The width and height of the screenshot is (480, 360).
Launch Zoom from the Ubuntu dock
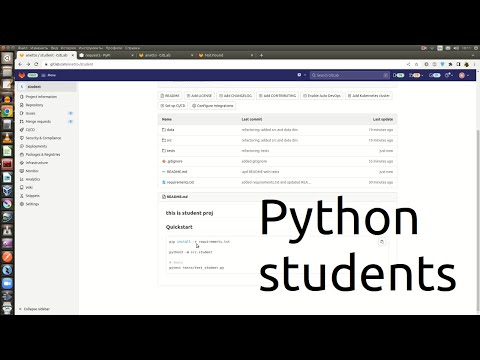pos(7,284)
